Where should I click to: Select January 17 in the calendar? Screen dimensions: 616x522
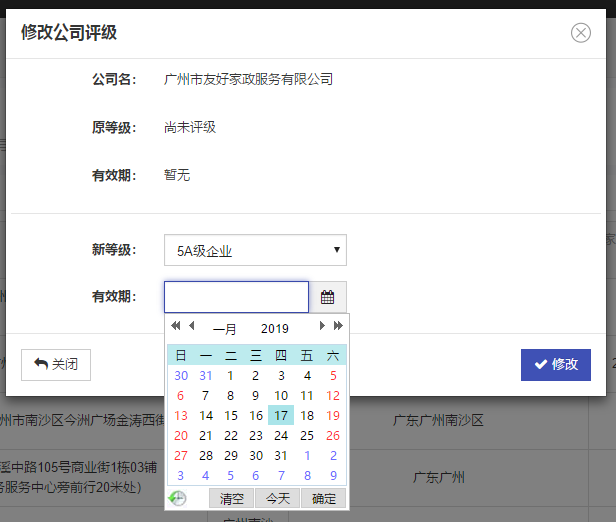click(281, 415)
